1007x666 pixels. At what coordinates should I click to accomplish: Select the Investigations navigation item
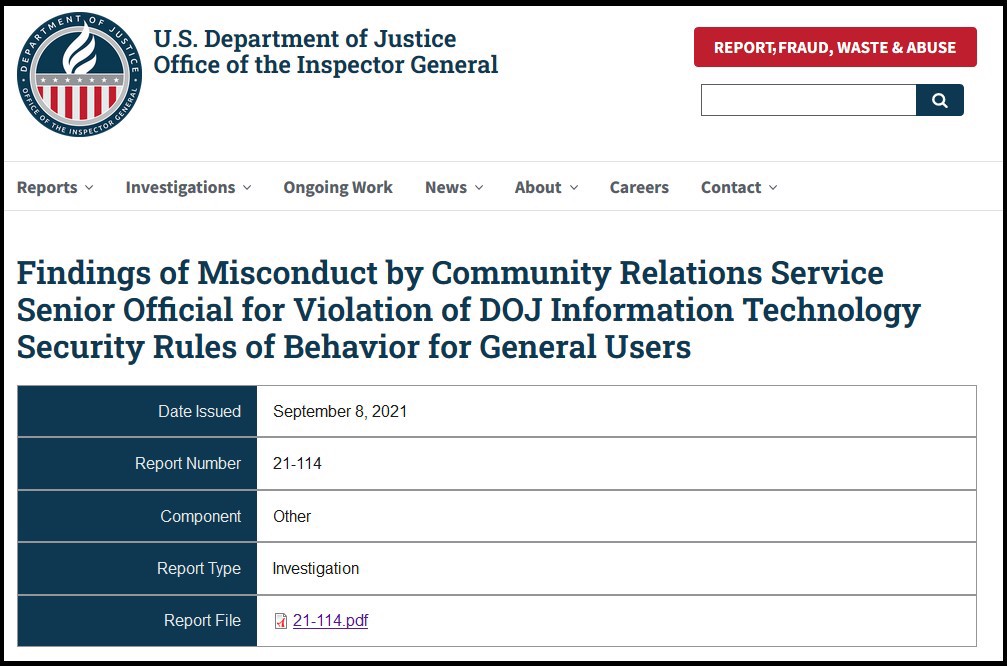(x=180, y=188)
